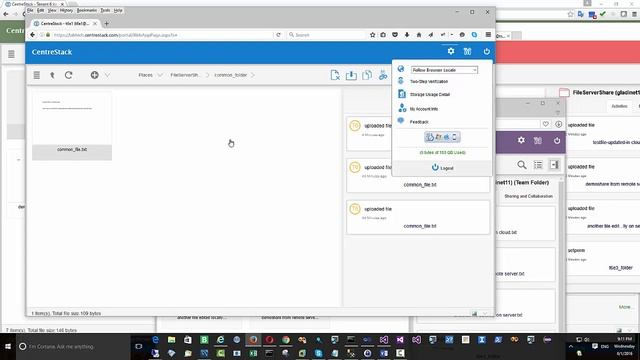Image resolution: width=640 pixels, height=360 pixels.
Task: Click the Logout button
Action: [442, 168]
